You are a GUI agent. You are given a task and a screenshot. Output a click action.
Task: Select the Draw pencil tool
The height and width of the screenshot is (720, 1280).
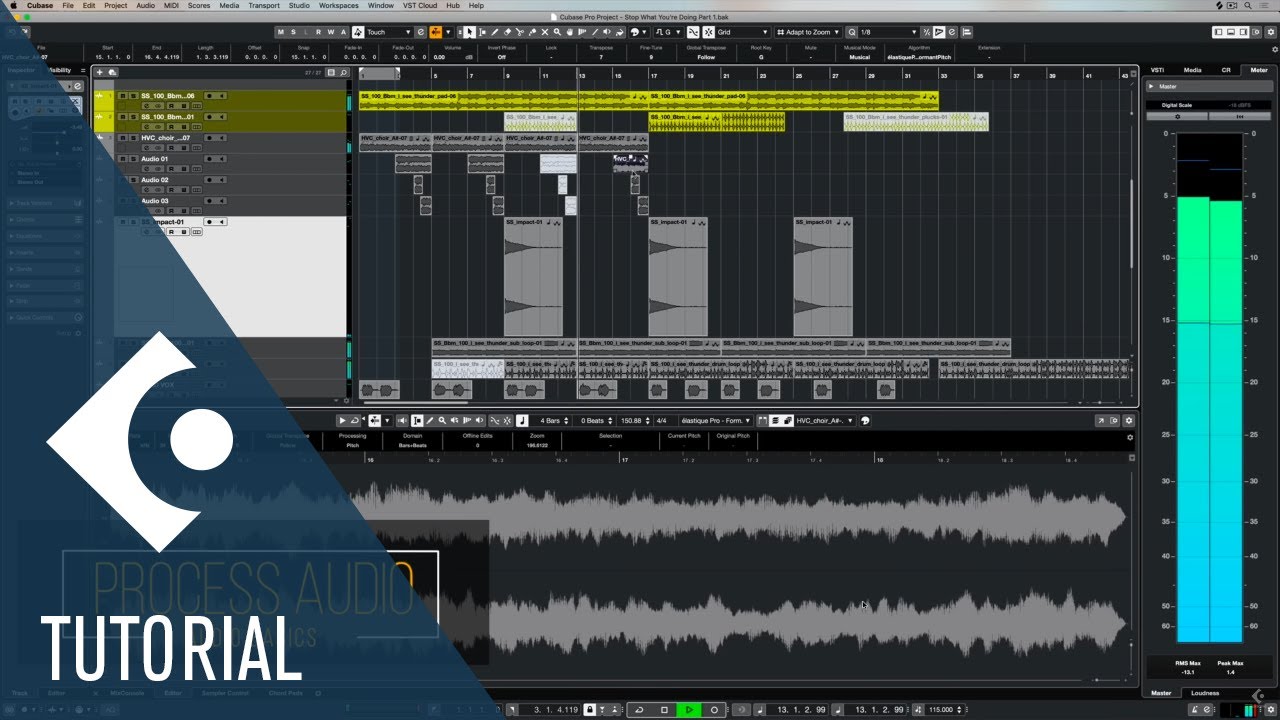495,32
